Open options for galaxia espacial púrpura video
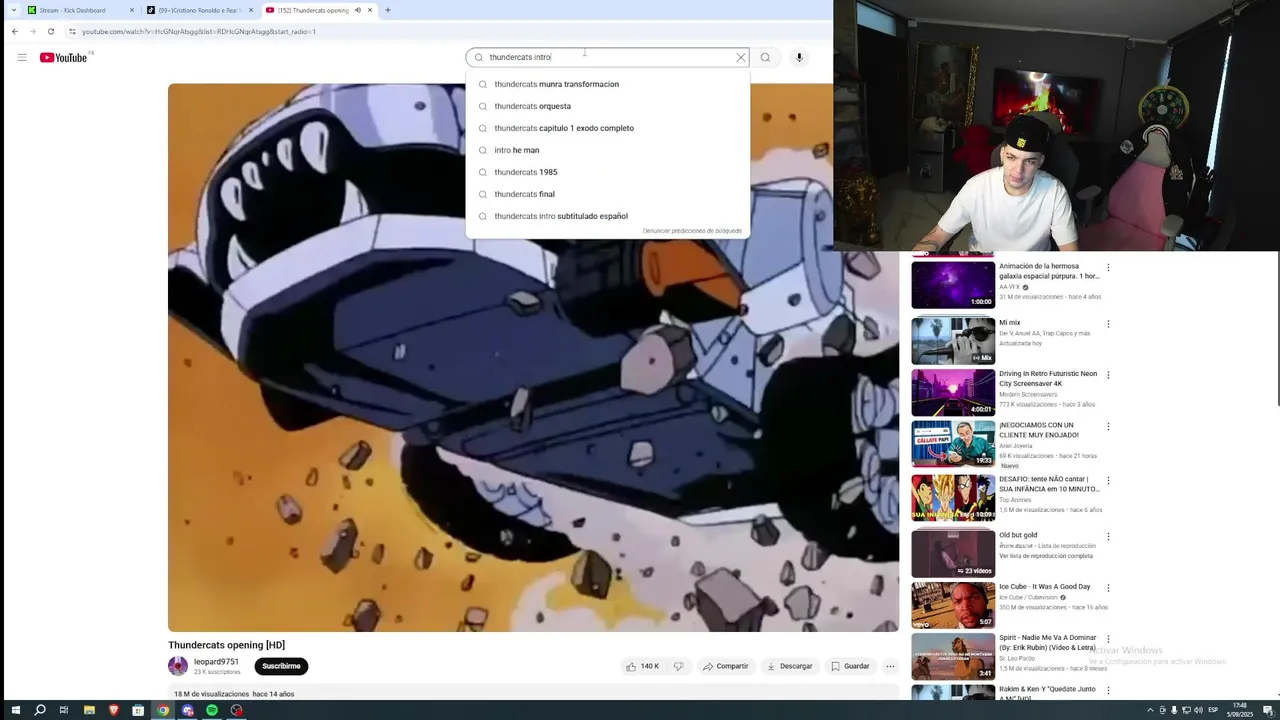 (1108, 267)
